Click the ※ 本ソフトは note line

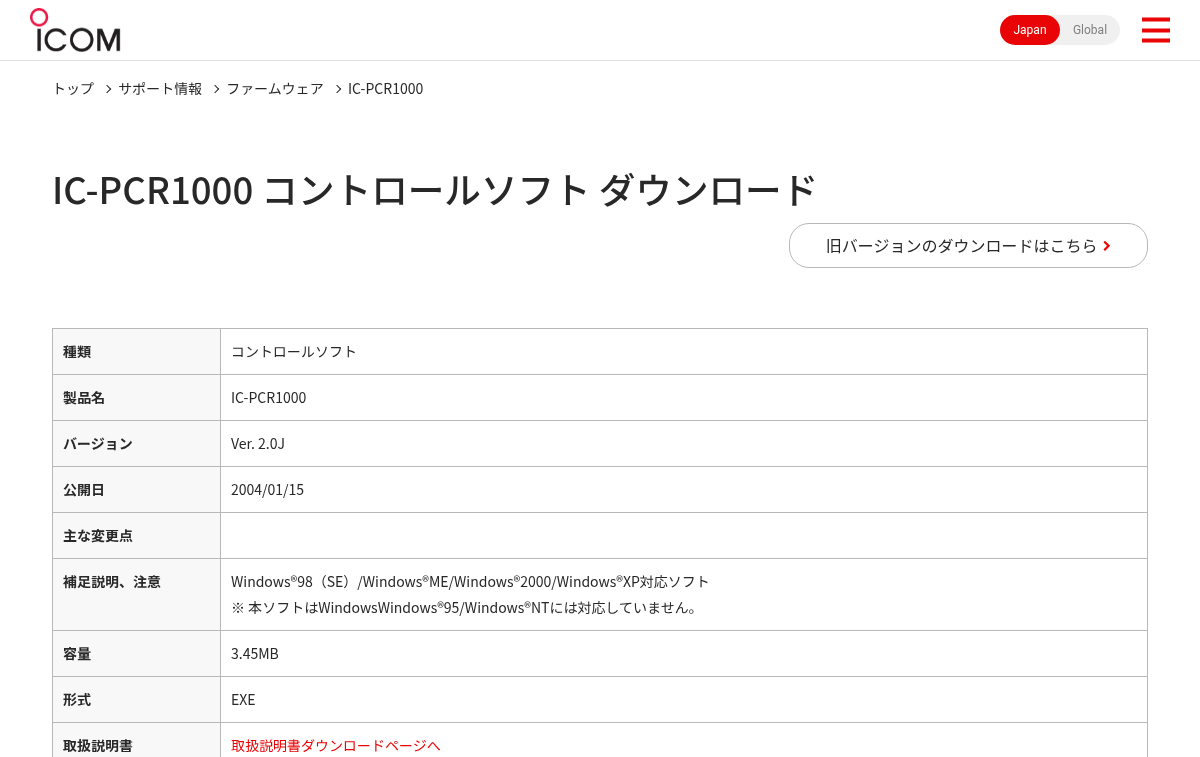465,607
